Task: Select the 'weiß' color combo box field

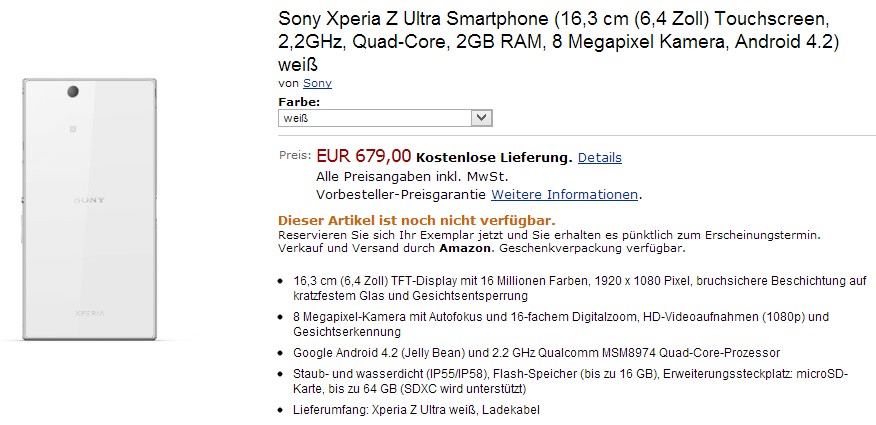Action: (x=375, y=118)
